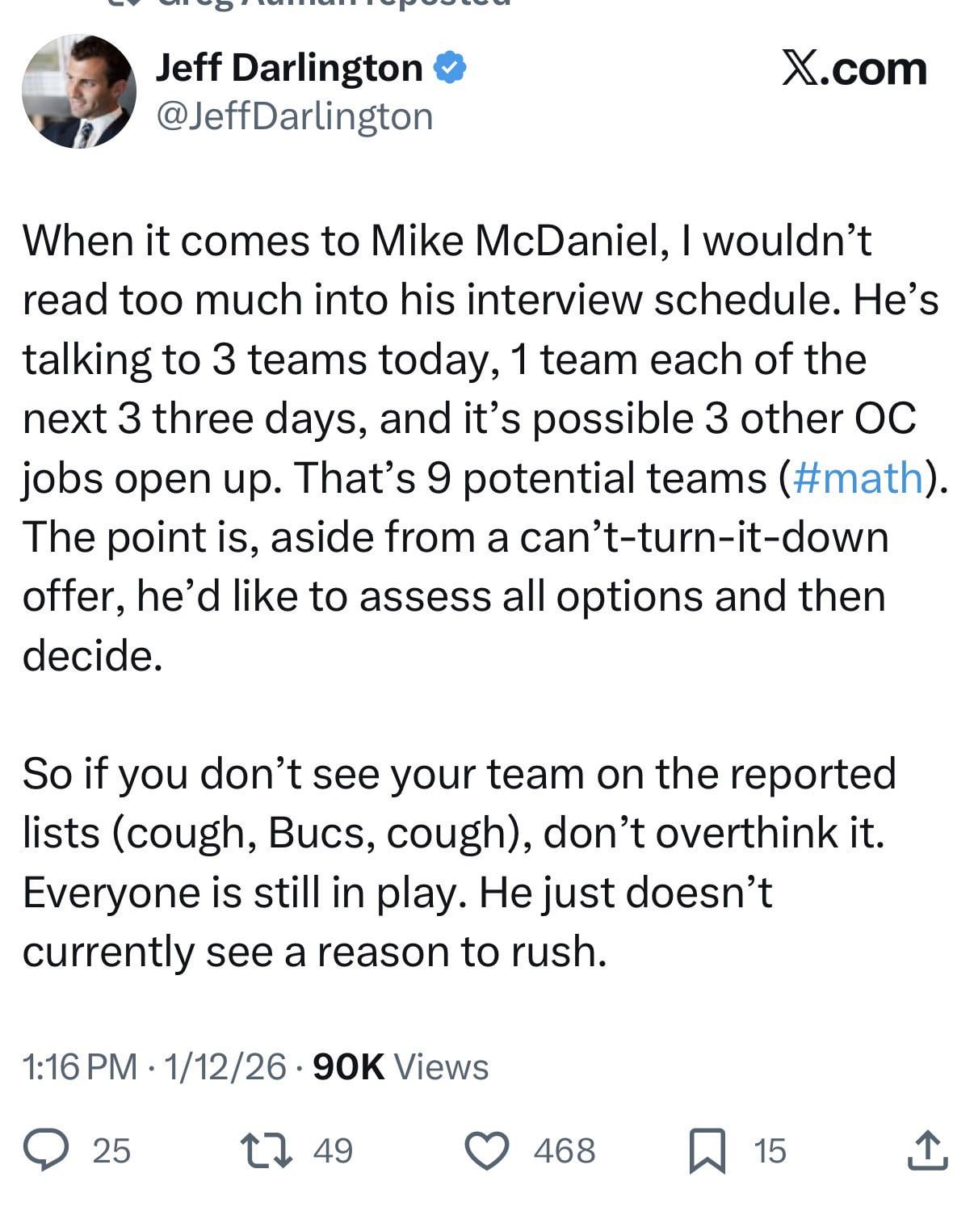Click the X.com logo text
Viewport: 974px width, 1232px height.
click(x=854, y=68)
